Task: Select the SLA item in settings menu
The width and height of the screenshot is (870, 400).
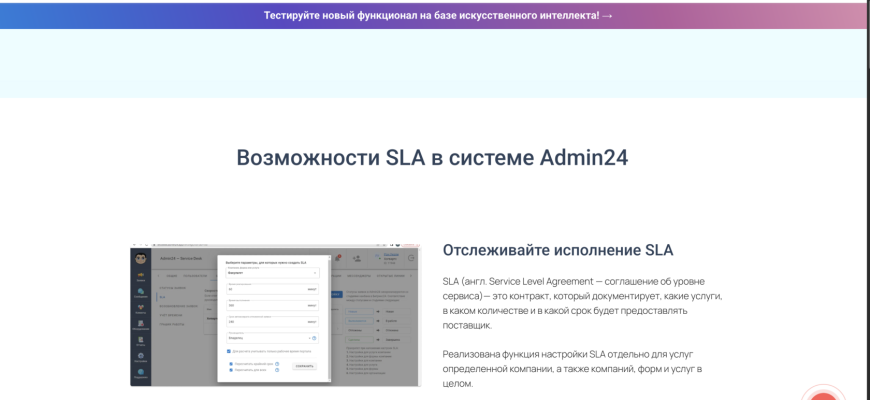Action: click(162, 296)
